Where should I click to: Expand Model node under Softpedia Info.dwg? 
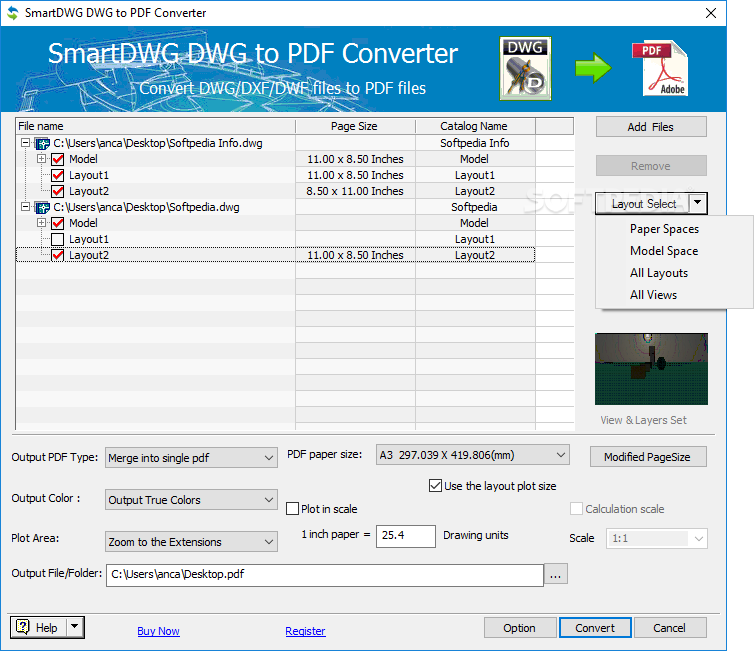41,159
